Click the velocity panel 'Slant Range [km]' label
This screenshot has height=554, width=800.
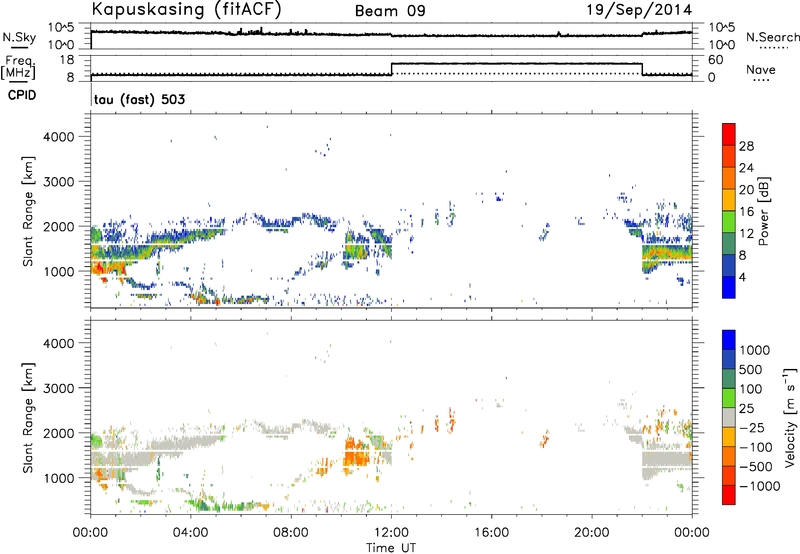28,417
